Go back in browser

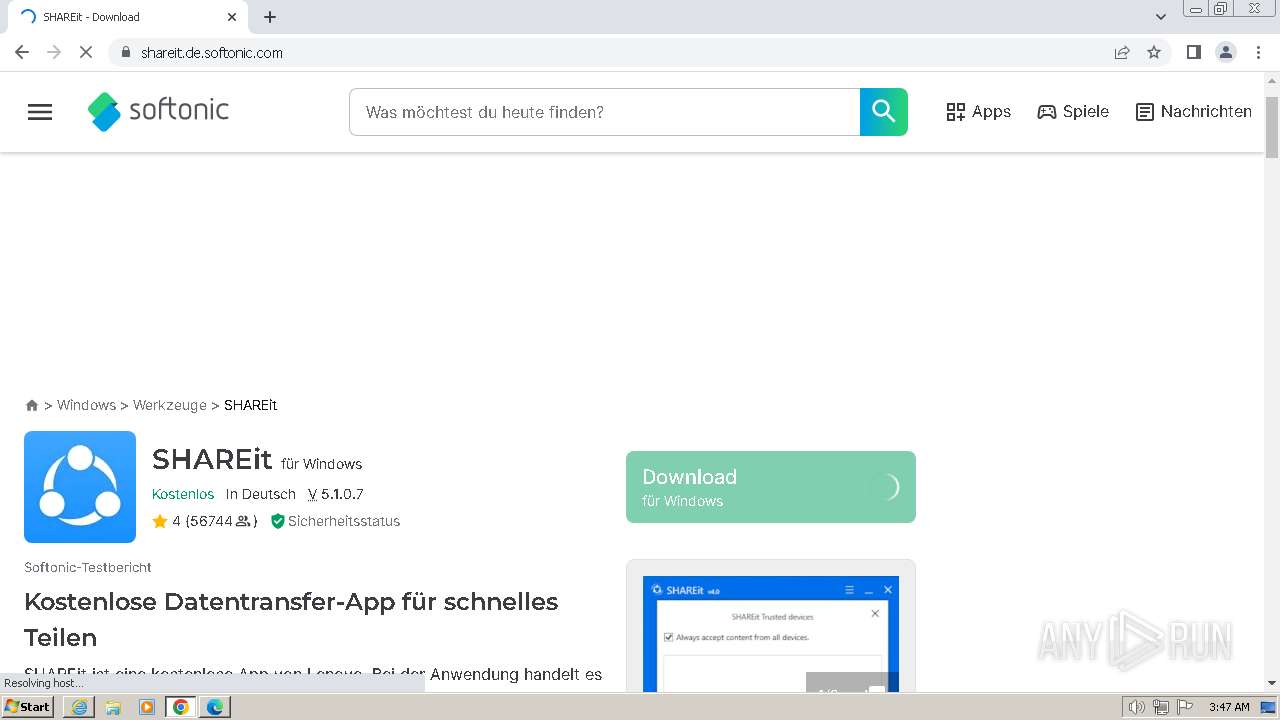click(22, 53)
